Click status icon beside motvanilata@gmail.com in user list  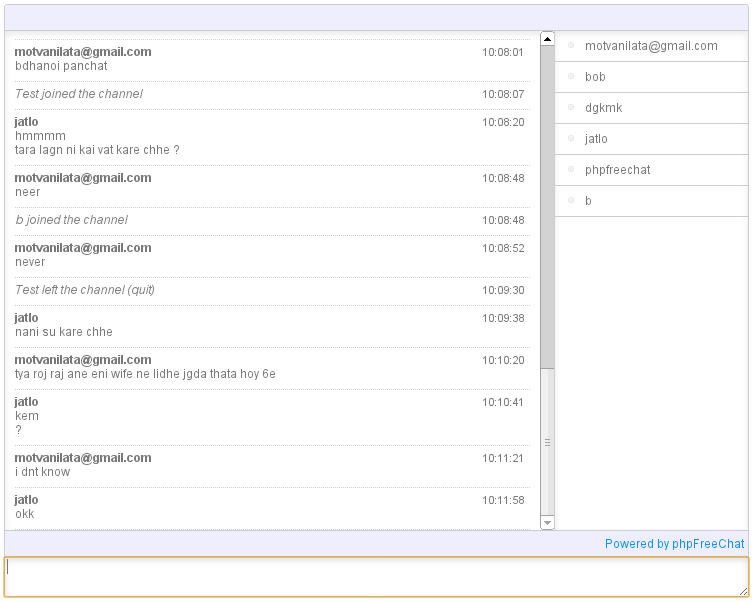click(571, 46)
